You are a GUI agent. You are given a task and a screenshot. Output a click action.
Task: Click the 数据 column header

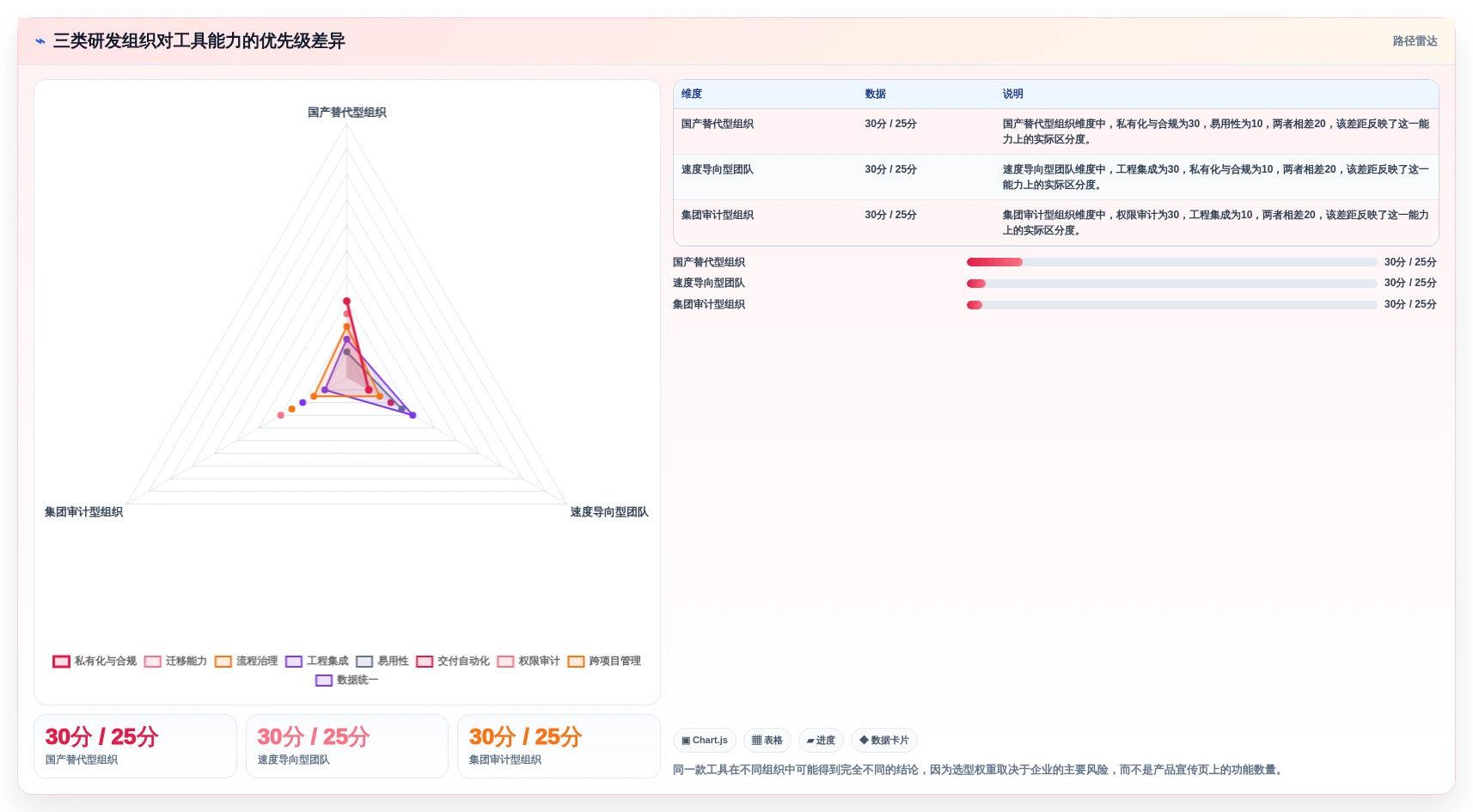875,94
